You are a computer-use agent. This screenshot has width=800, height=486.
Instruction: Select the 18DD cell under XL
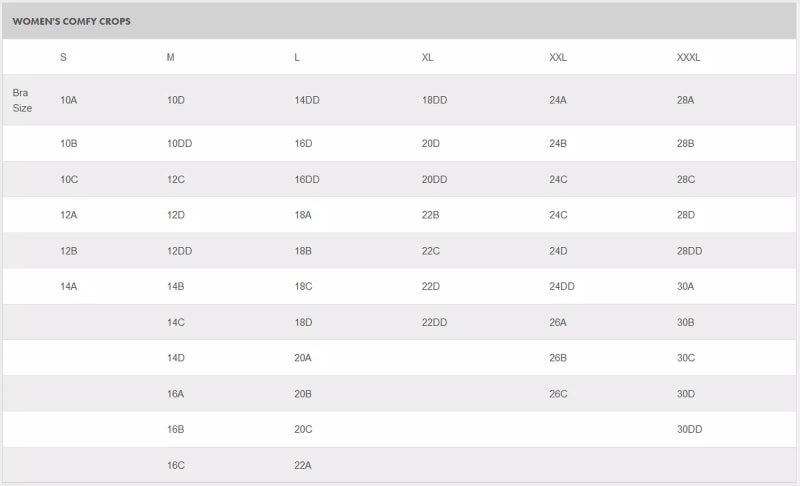434,100
